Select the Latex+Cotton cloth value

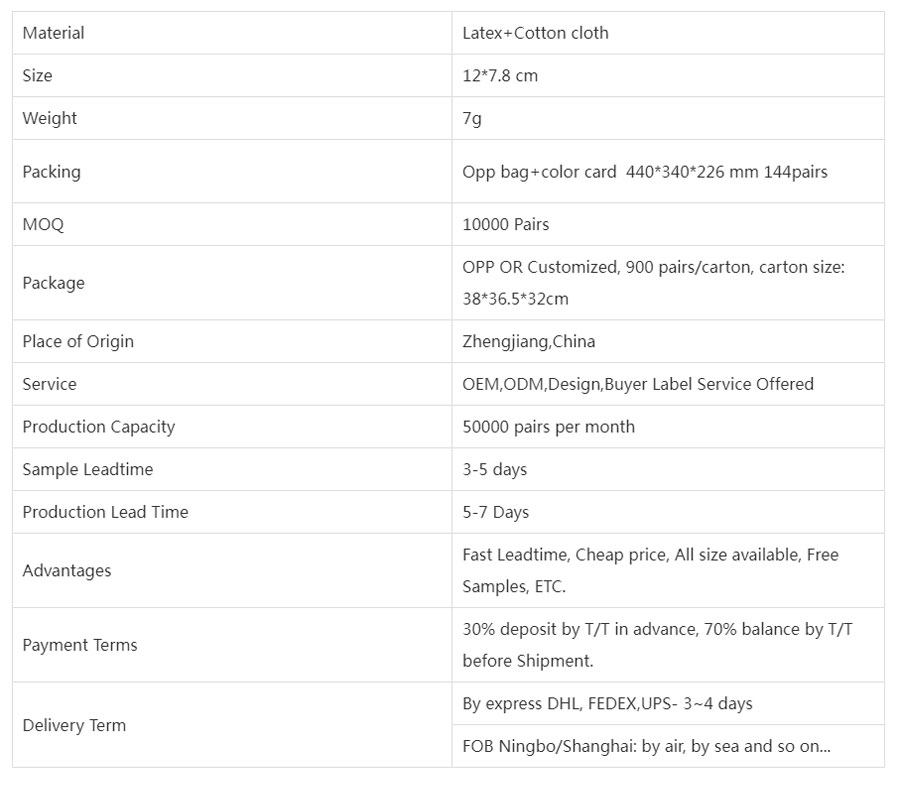[x=535, y=33]
